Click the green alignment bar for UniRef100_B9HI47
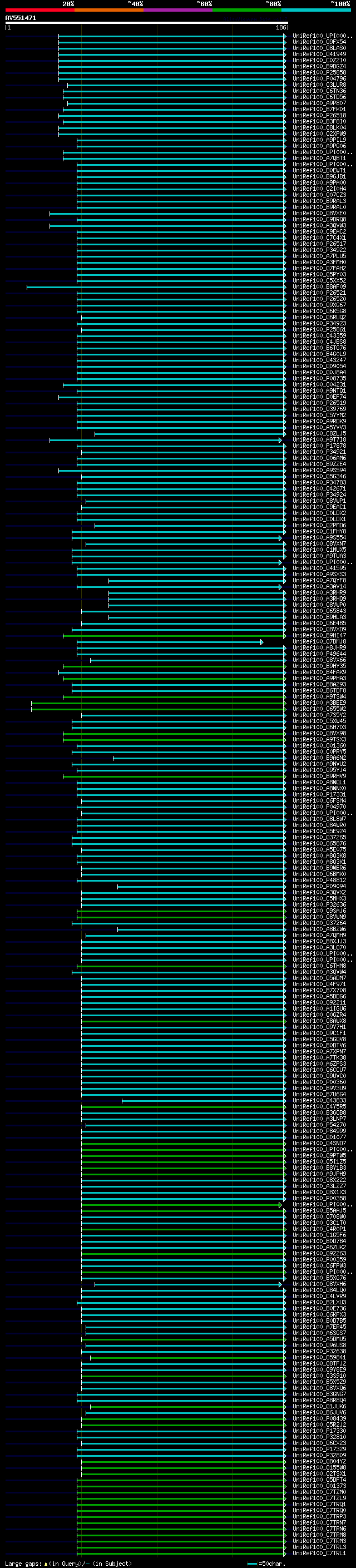Image resolution: width=356 pixels, height=1568 pixels. pos(174,635)
